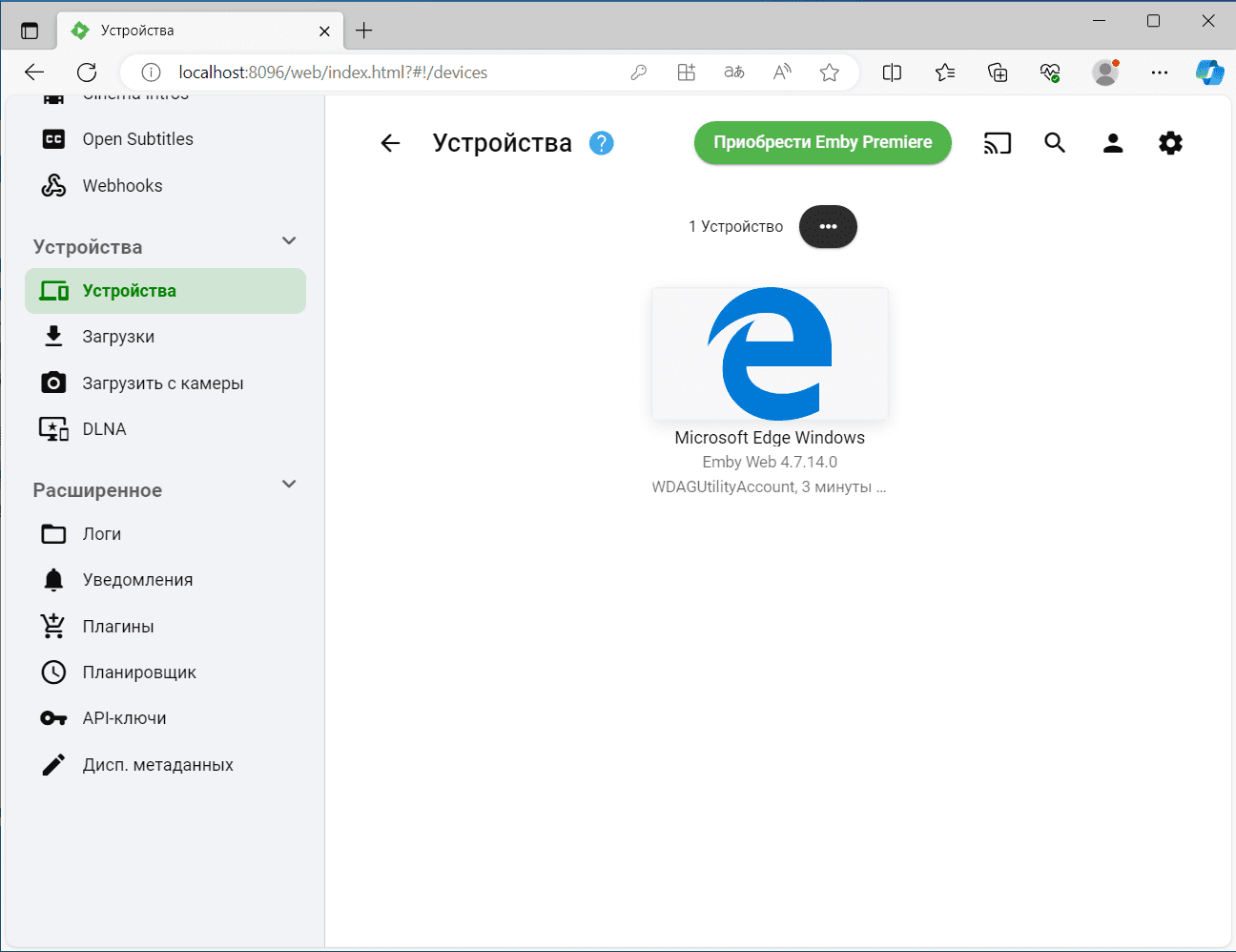Go back using the Emby back arrow
The height and width of the screenshot is (952, 1236).
390,143
